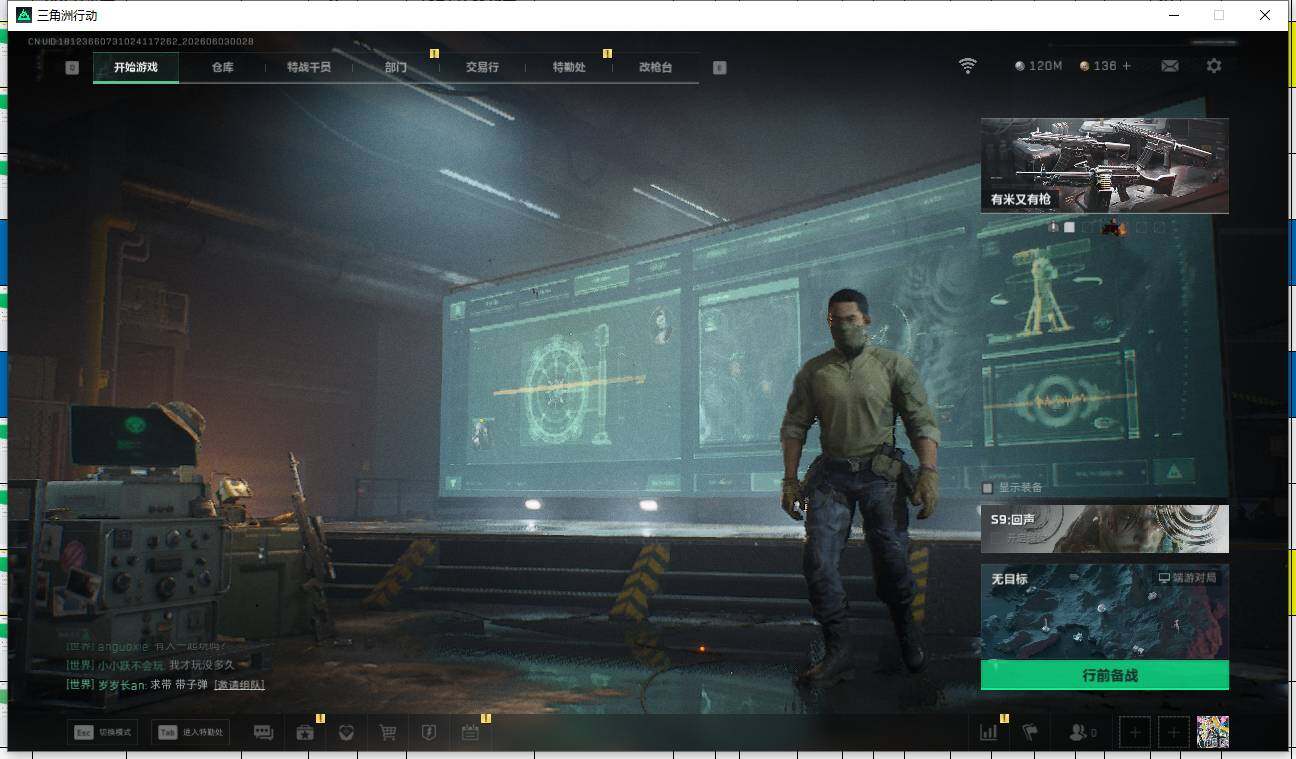This screenshot has width=1296, height=759.
Task: Switch to the 改枪台 tab
Action: pyautogui.click(x=655, y=67)
